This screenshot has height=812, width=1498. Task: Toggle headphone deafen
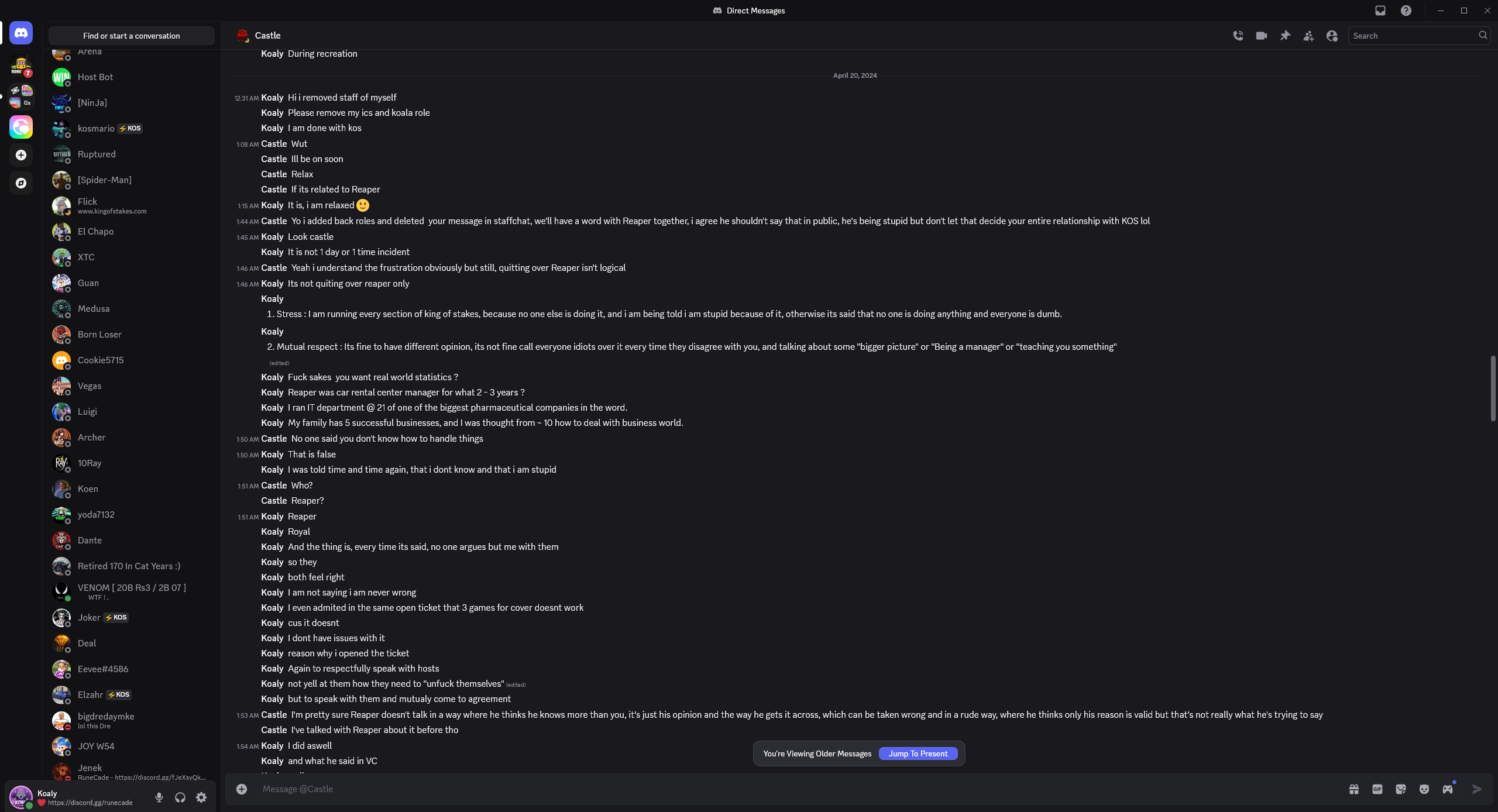pyautogui.click(x=180, y=797)
